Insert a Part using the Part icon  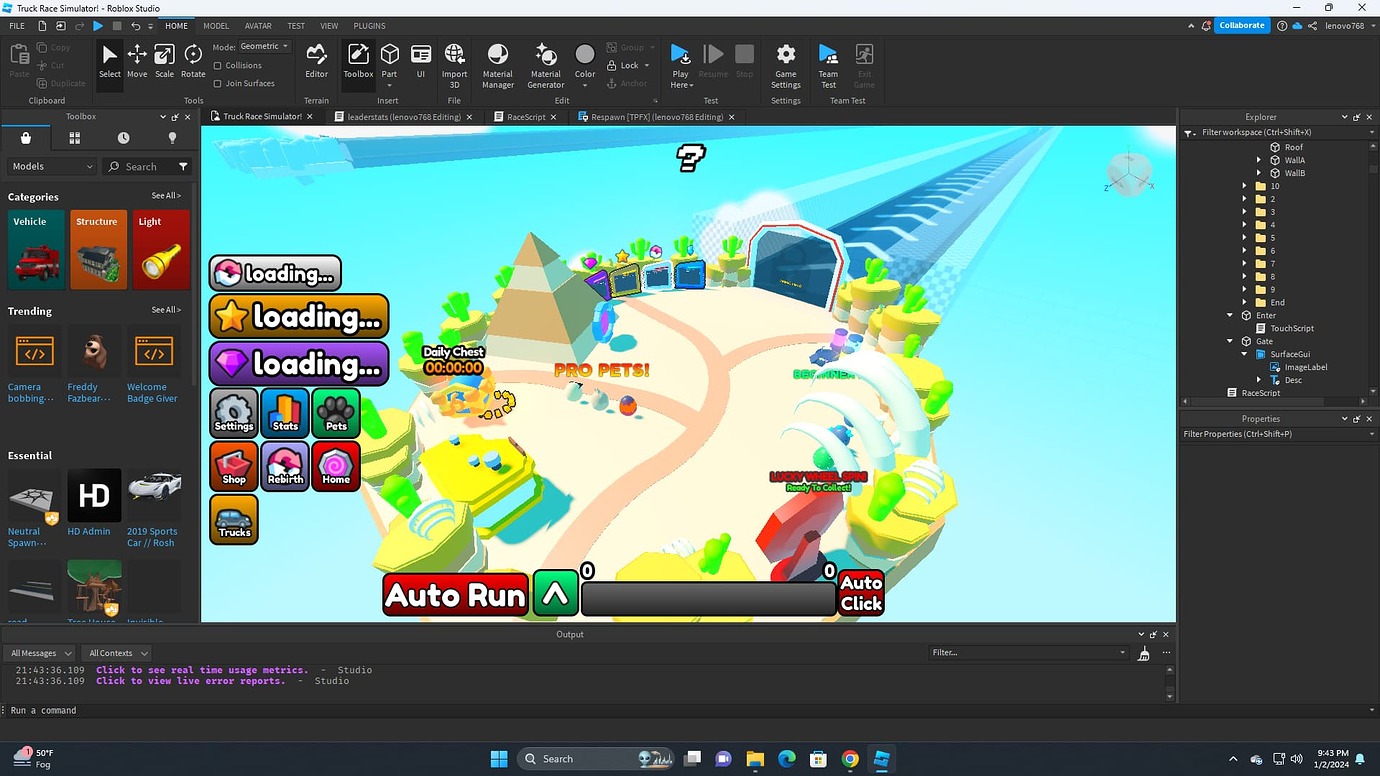(x=389, y=57)
